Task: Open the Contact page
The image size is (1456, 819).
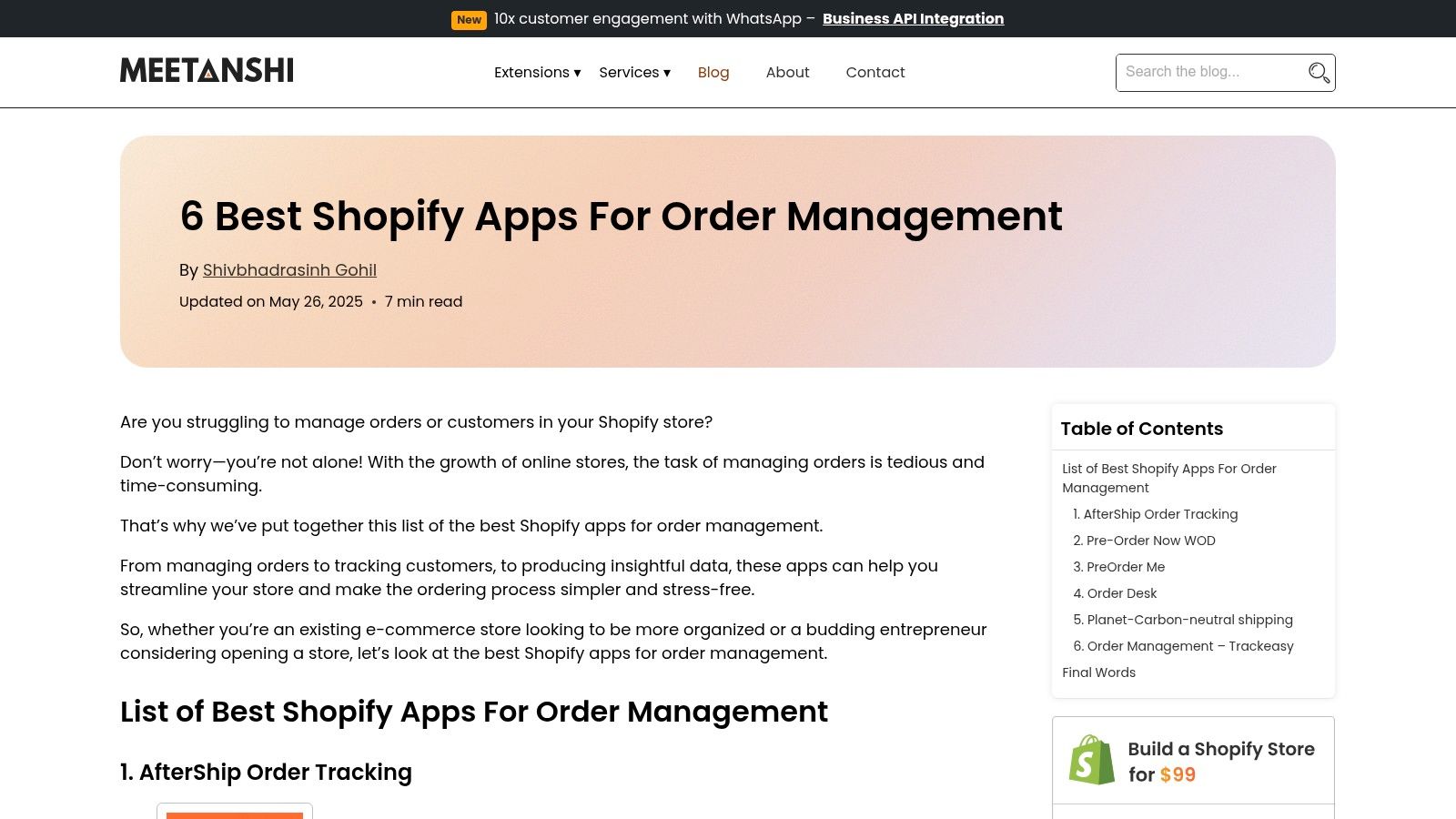Action: click(x=875, y=72)
